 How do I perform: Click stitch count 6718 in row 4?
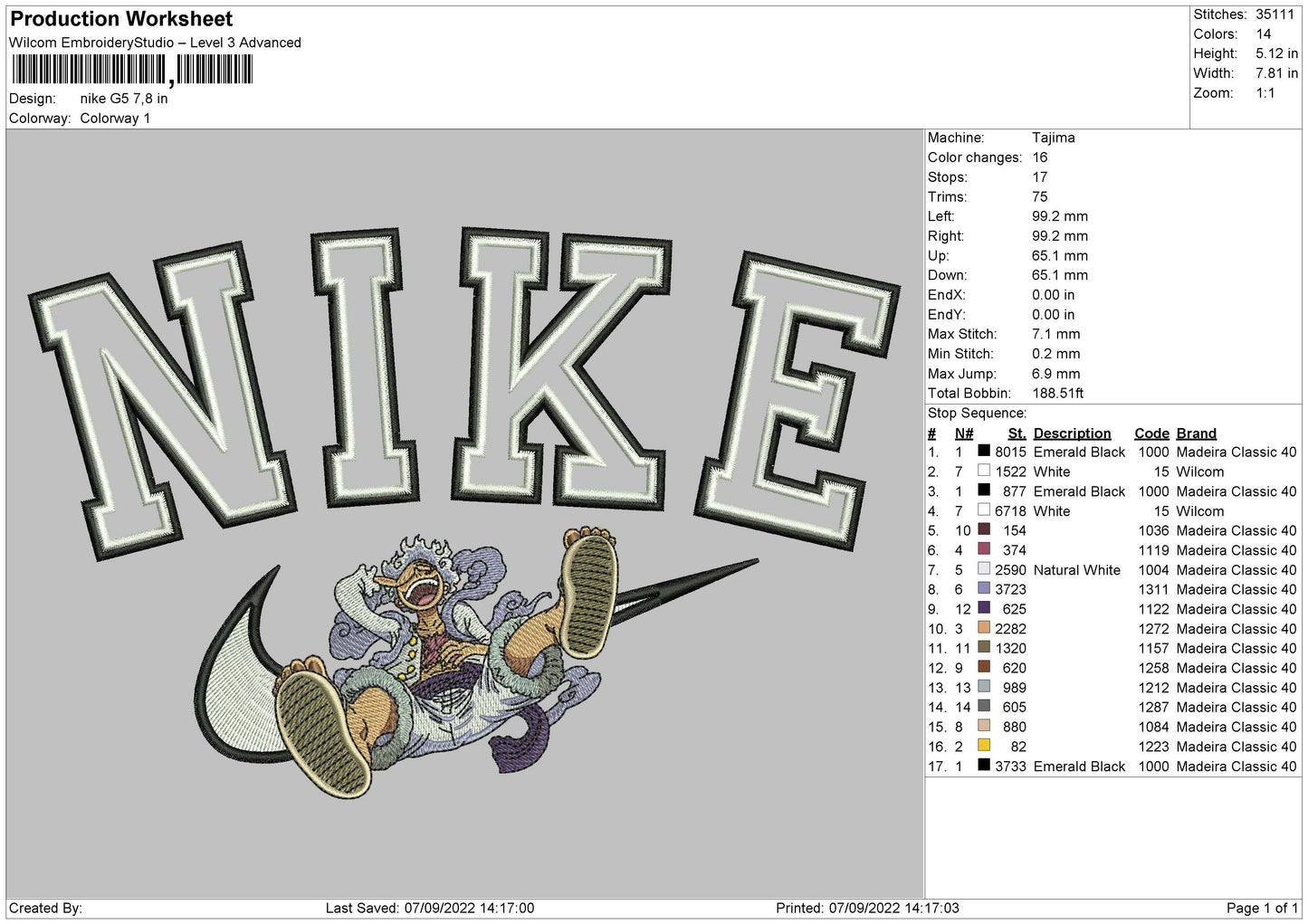pyautogui.click(x=1010, y=511)
